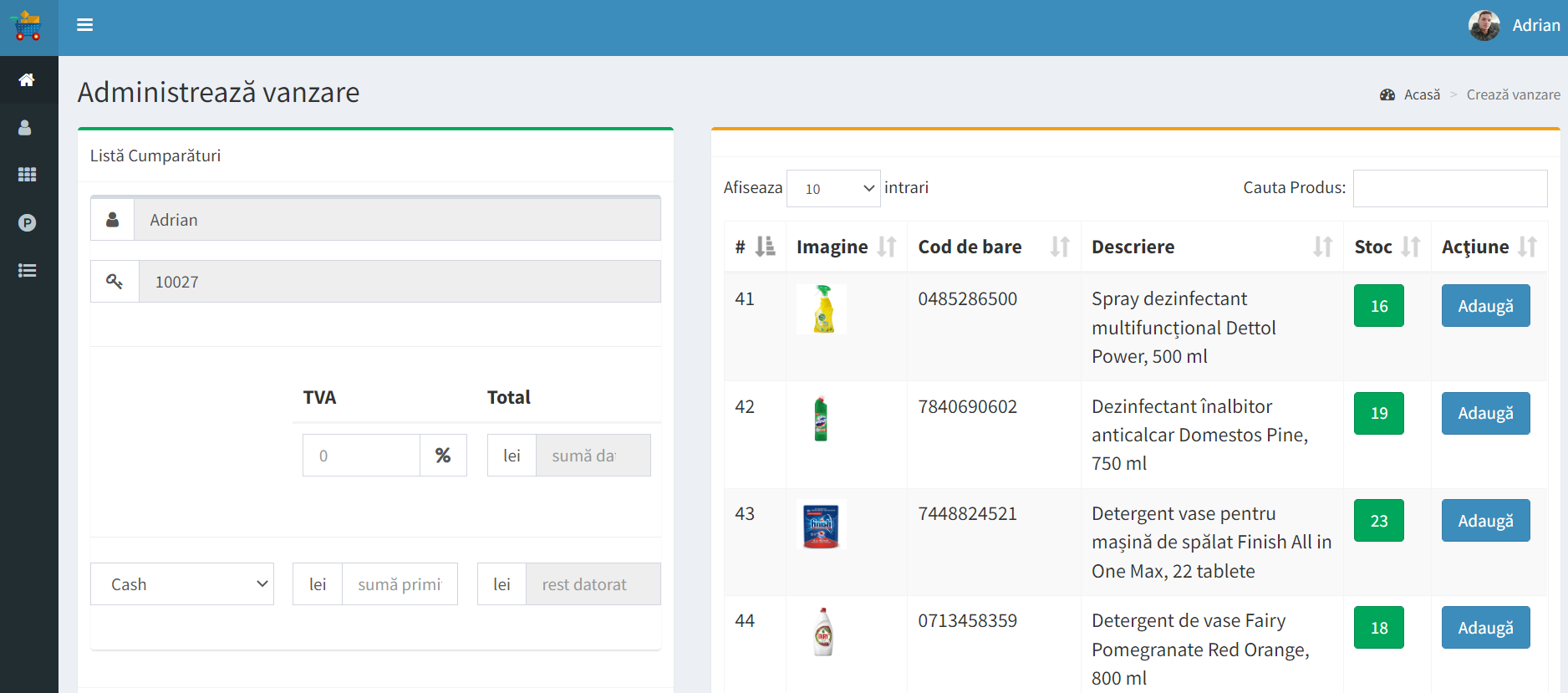Screen dimensions: 1568x693
Task: Open the user icon in sidebar
Action: [25, 128]
